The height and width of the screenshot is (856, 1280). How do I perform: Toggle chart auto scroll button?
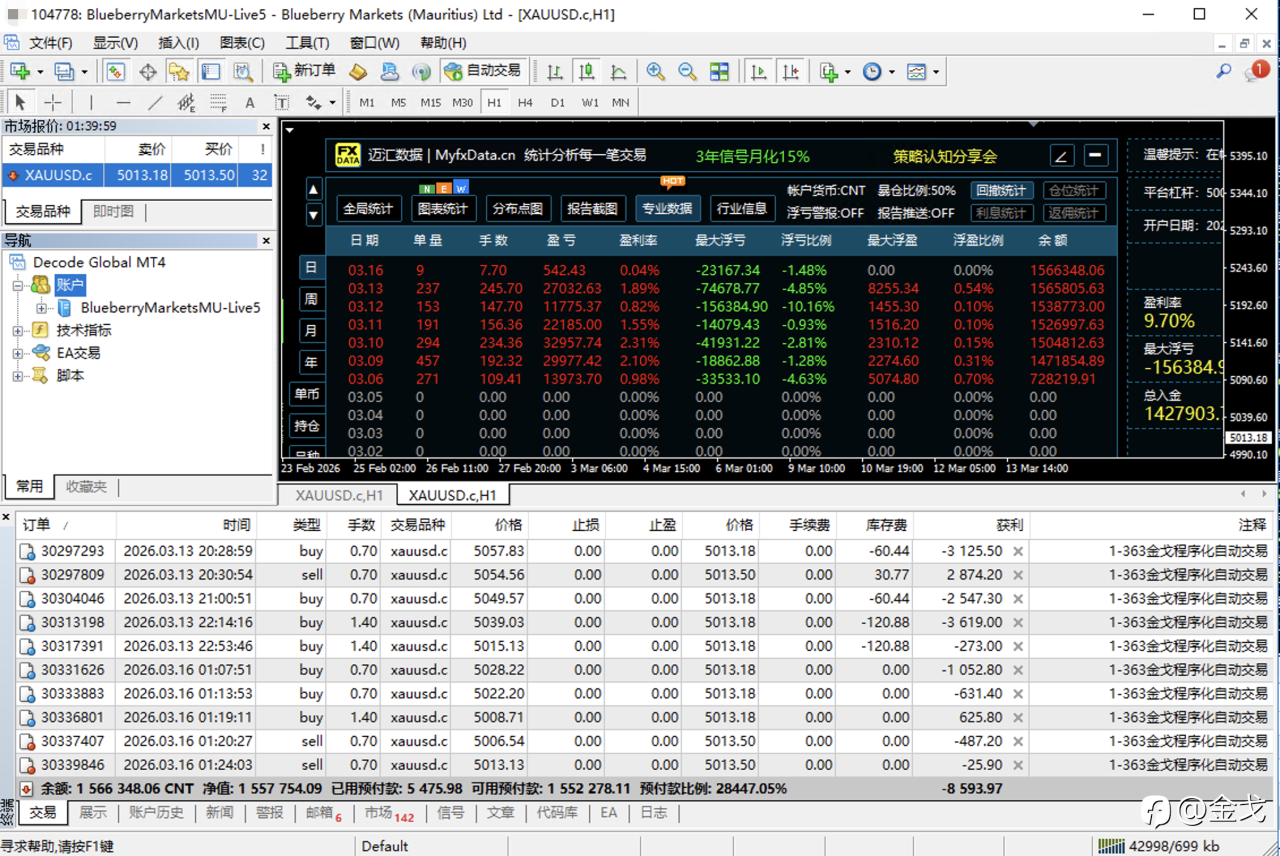pyautogui.click(x=759, y=71)
